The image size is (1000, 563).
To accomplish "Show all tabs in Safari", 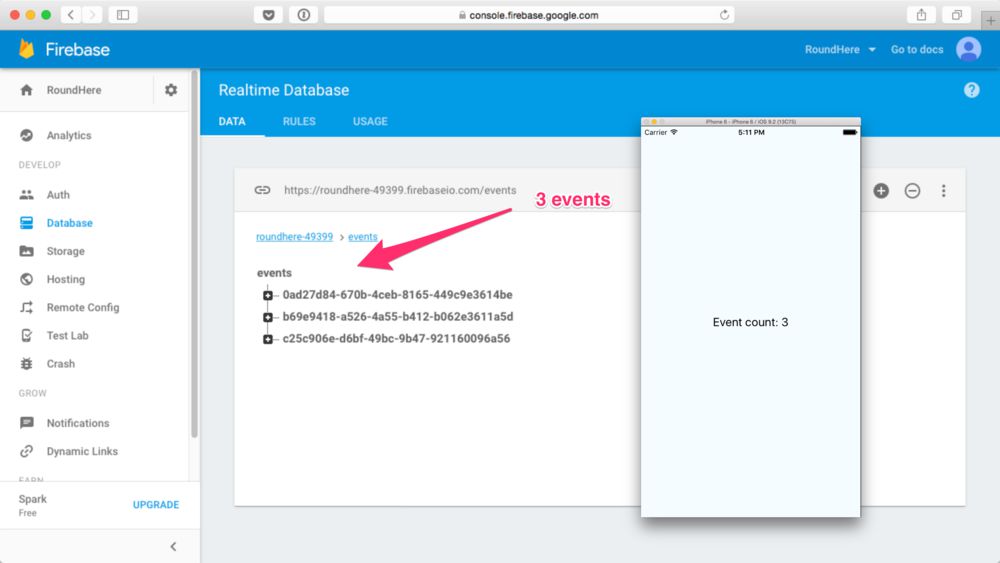I will coord(957,15).
